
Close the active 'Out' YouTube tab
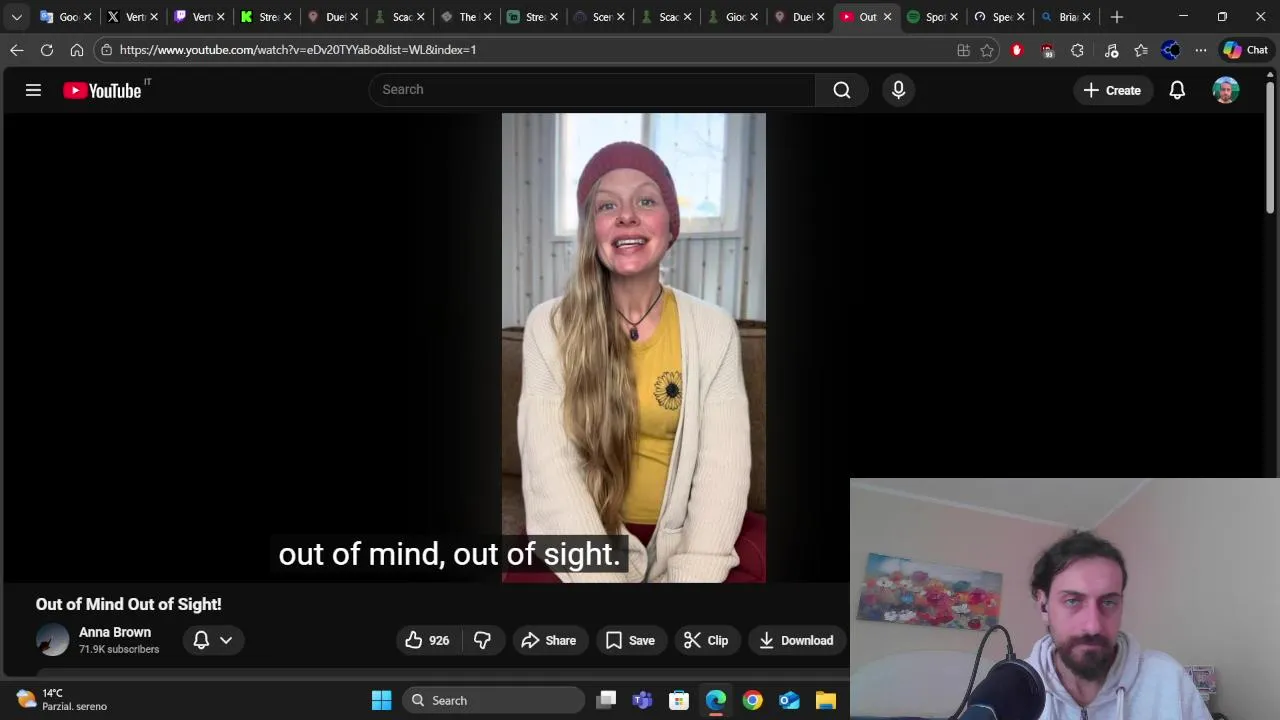pyautogui.click(x=887, y=17)
